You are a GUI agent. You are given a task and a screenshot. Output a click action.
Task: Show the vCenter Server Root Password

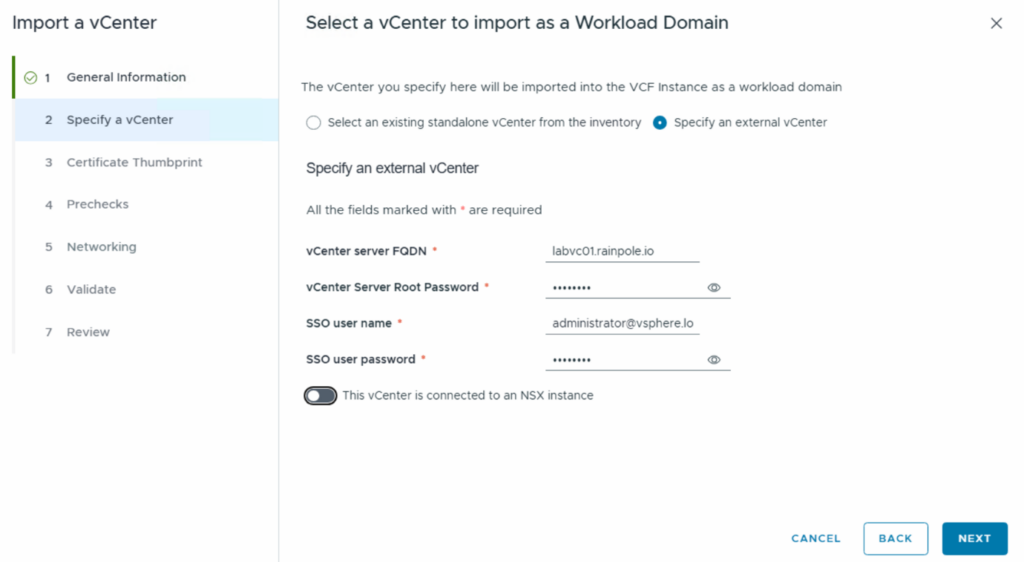(714, 288)
